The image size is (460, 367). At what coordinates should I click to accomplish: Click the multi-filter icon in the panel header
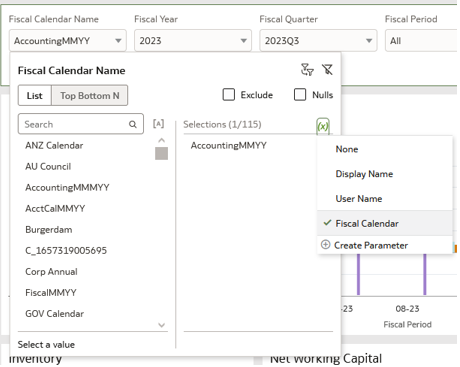307,70
